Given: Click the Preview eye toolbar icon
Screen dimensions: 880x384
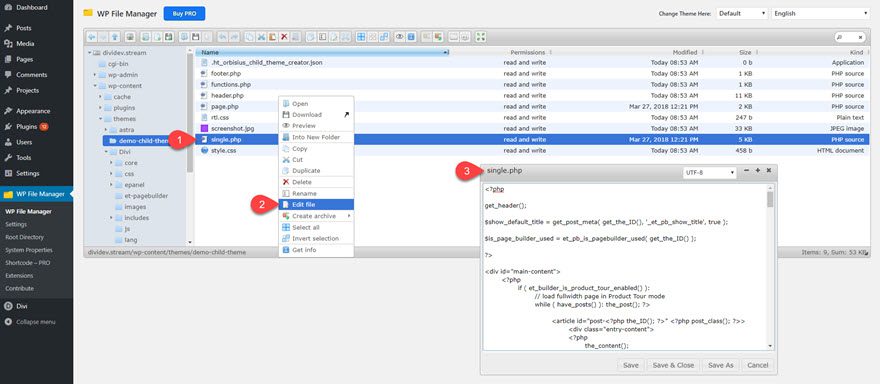Looking at the screenshot, I should [400, 36].
